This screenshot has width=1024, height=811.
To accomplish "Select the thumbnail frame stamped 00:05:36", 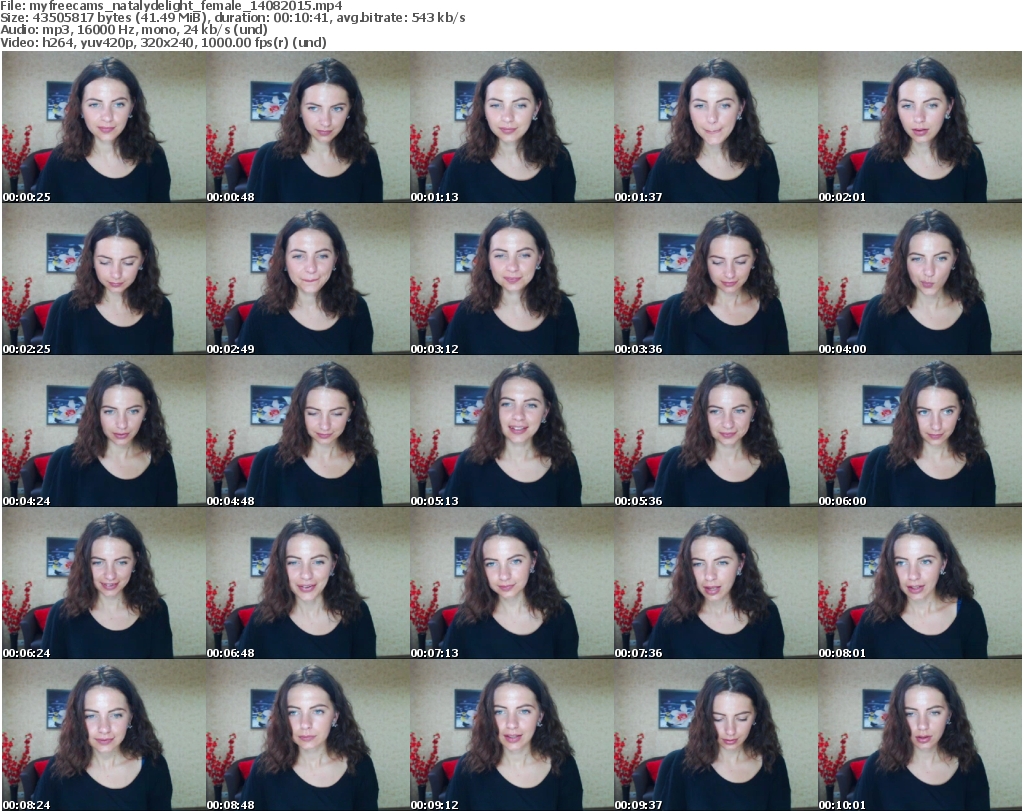I will (715, 432).
